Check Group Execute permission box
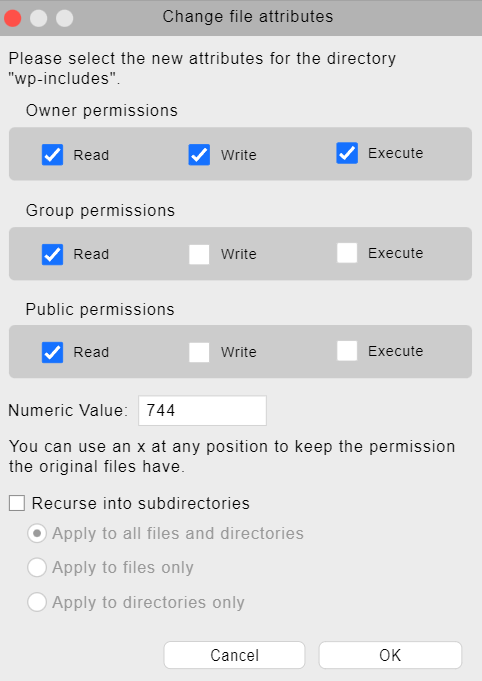 point(347,253)
